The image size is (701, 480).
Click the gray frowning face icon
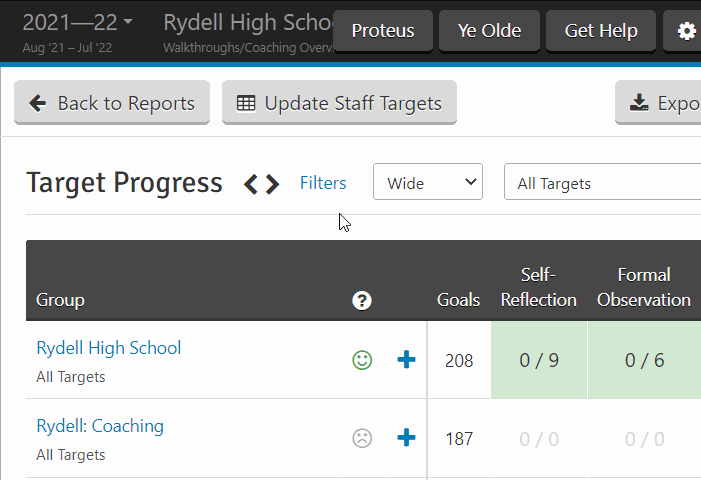[x=362, y=438]
